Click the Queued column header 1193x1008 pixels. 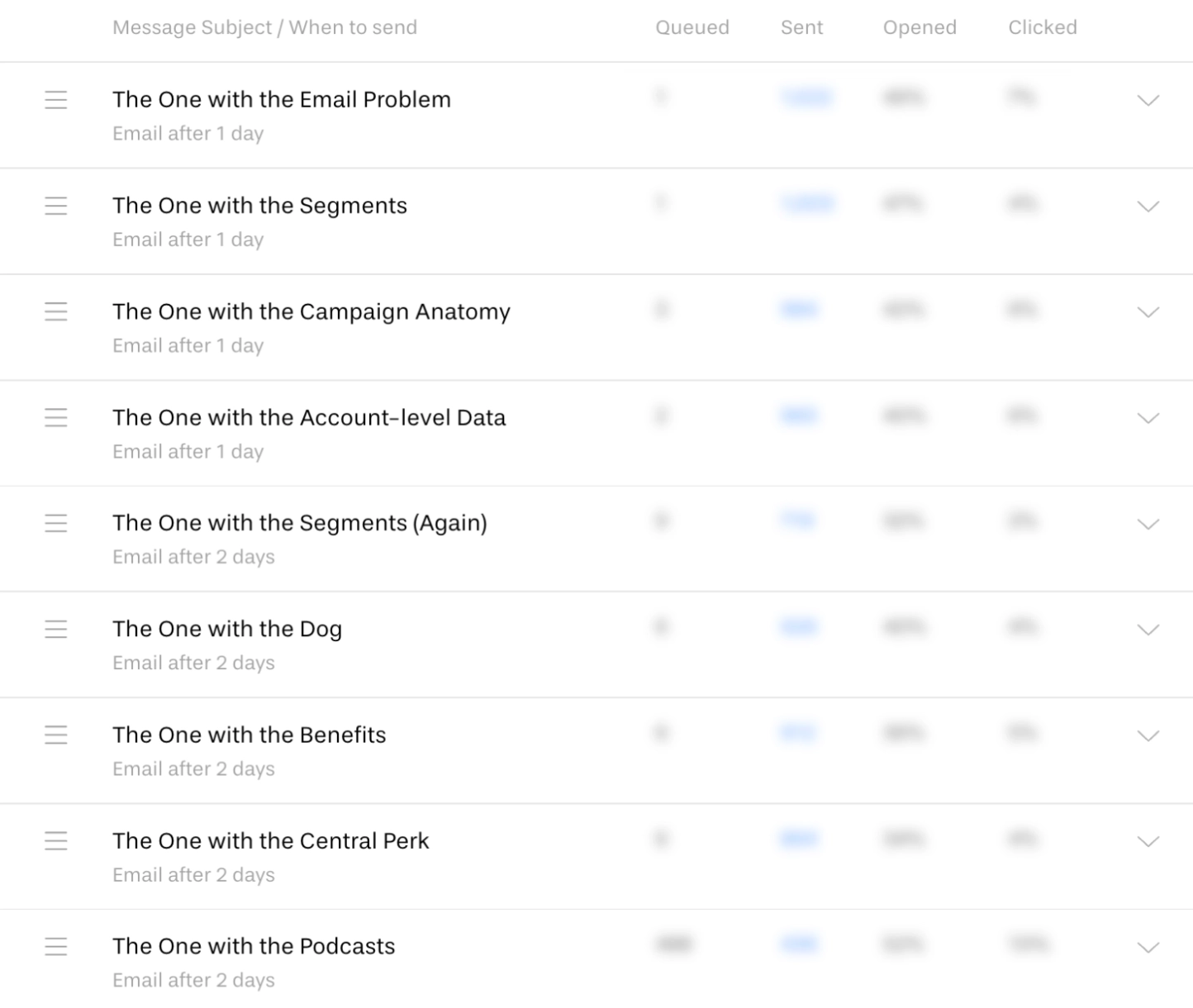[692, 27]
